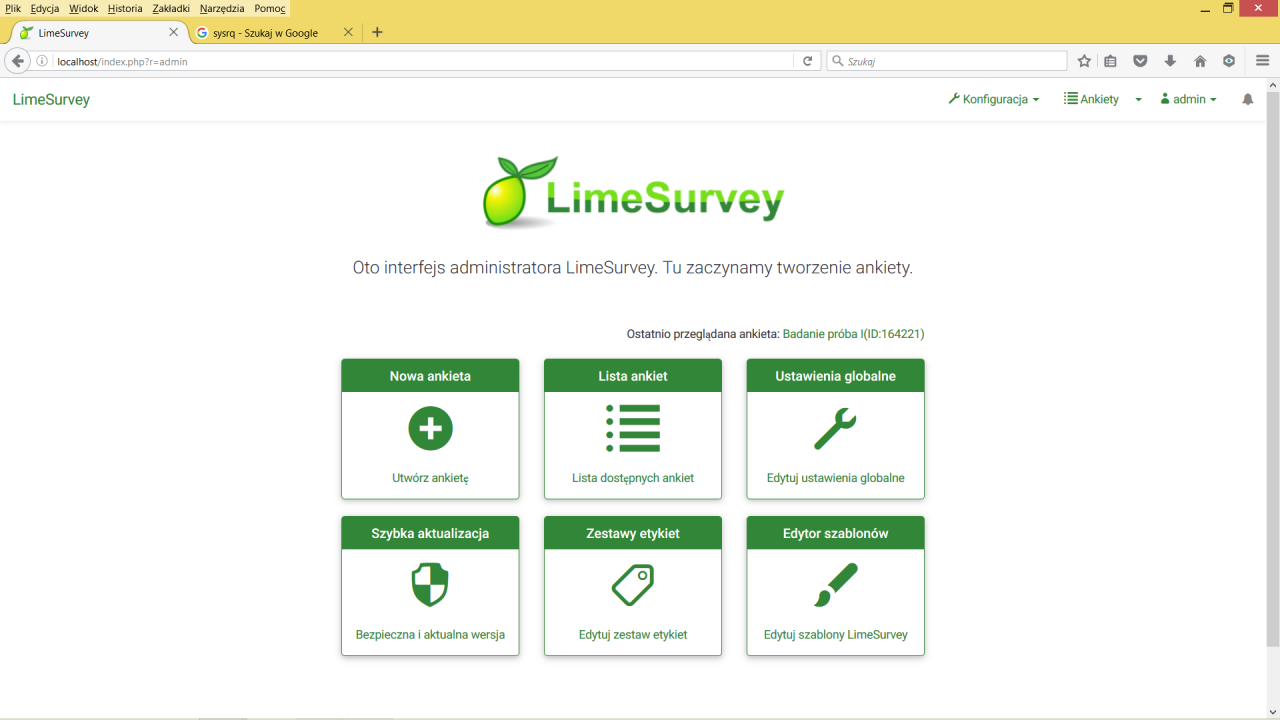Go back with browser back arrow
This screenshot has width=1280, height=720.
pyautogui.click(x=18, y=61)
